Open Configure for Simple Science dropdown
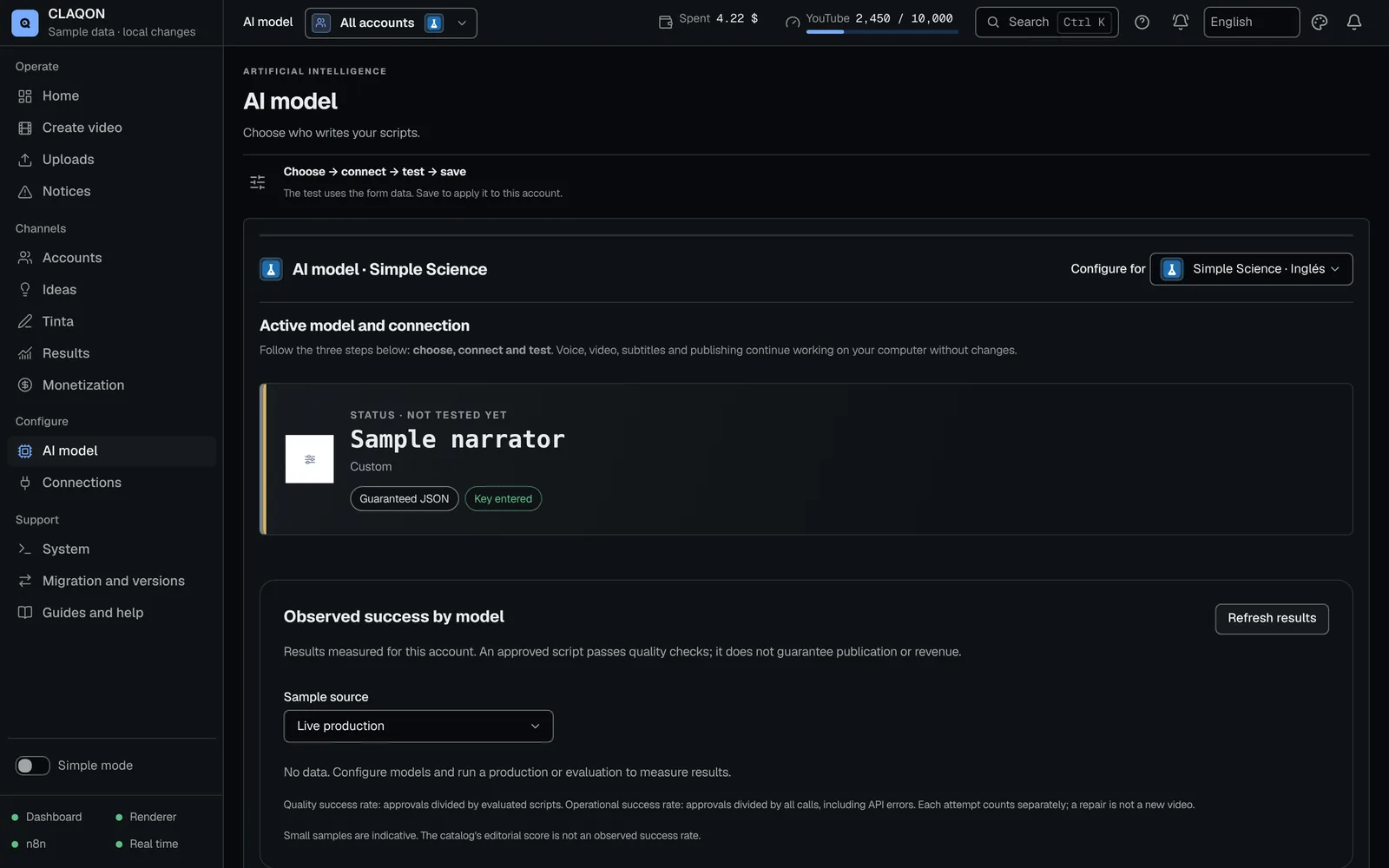1389x868 pixels. point(1251,269)
